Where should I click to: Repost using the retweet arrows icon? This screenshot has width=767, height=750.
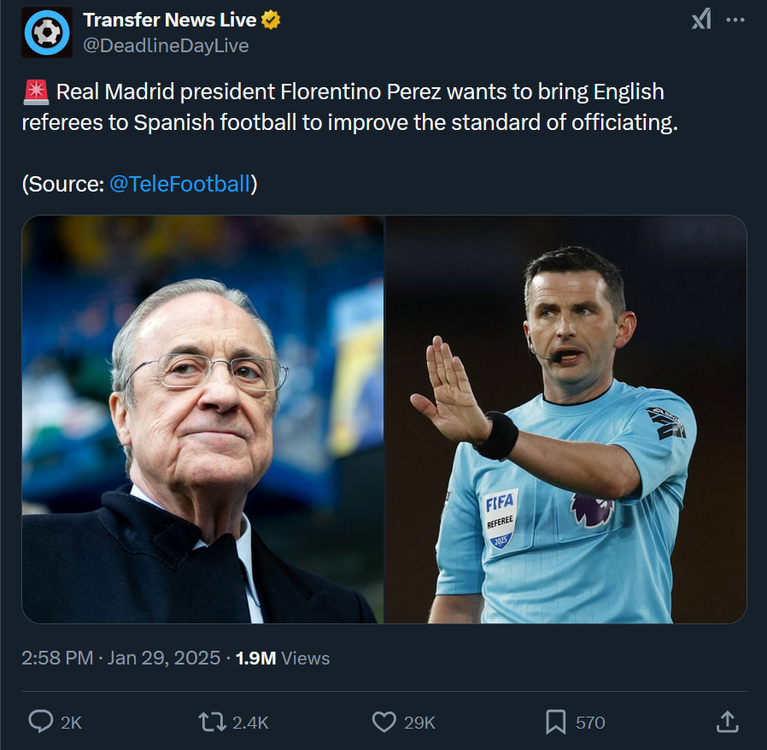212,722
